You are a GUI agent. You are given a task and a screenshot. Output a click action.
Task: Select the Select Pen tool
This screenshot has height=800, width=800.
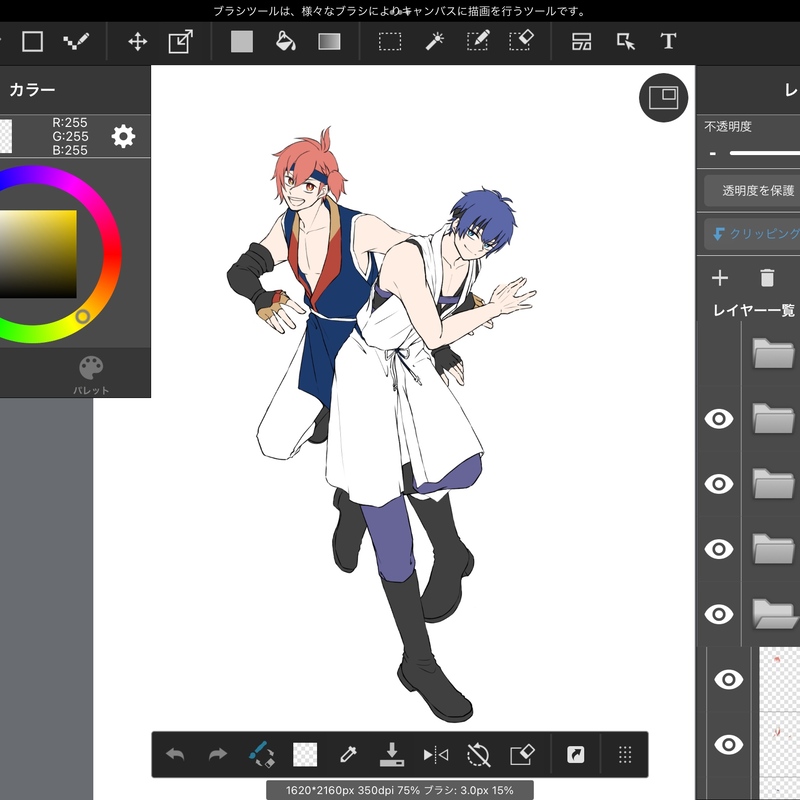tap(479, 41)
